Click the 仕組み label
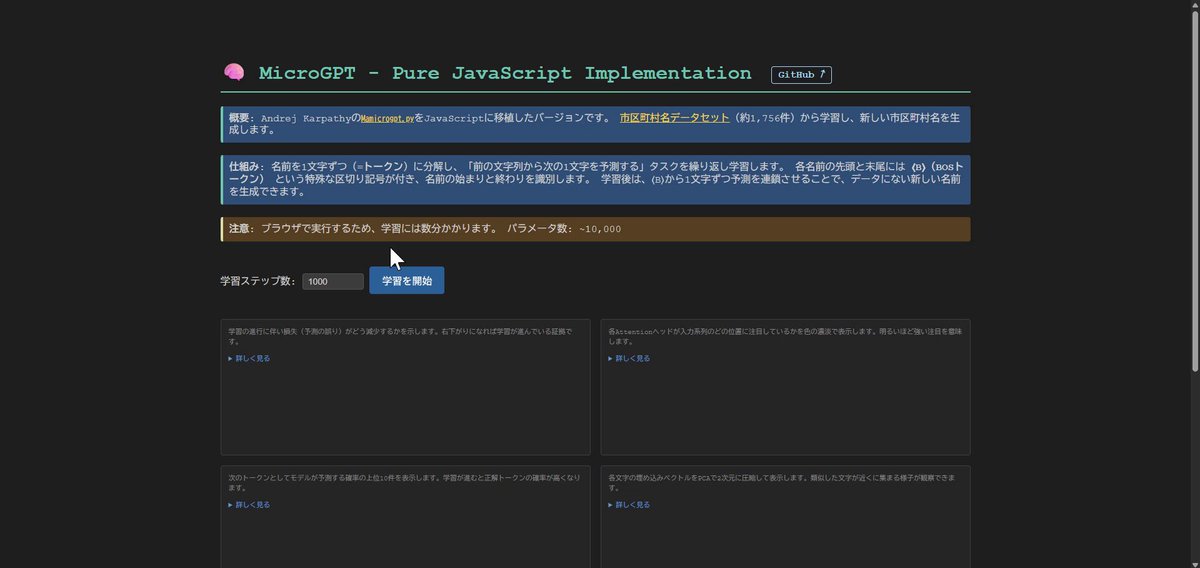Viewport: 1200px width, 568px height. (245, 166)
